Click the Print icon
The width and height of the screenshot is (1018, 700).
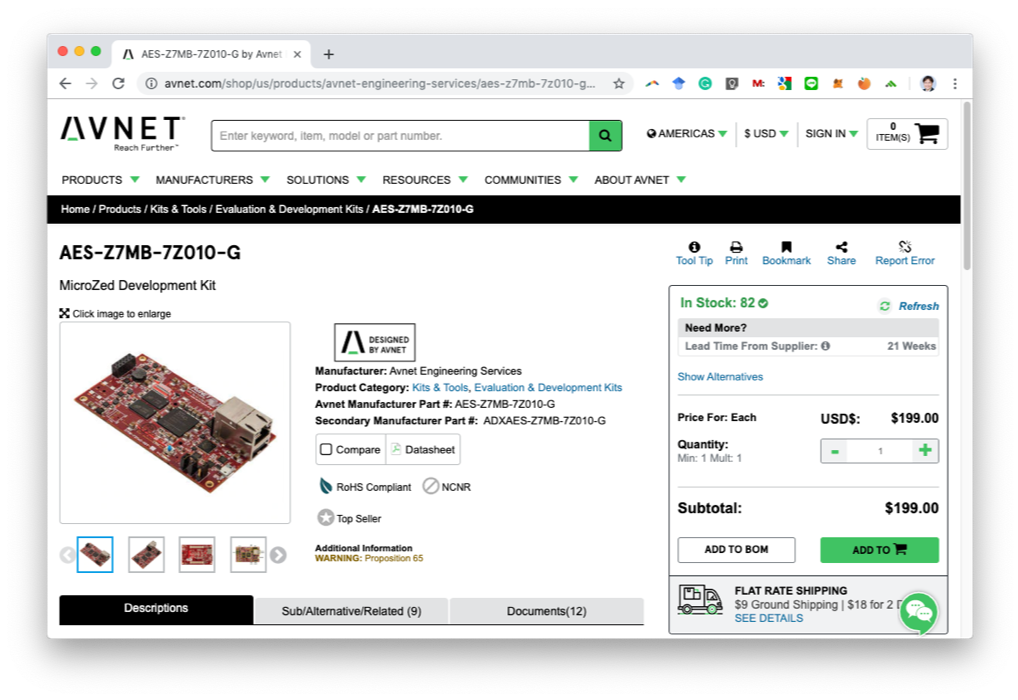[736, 247]
